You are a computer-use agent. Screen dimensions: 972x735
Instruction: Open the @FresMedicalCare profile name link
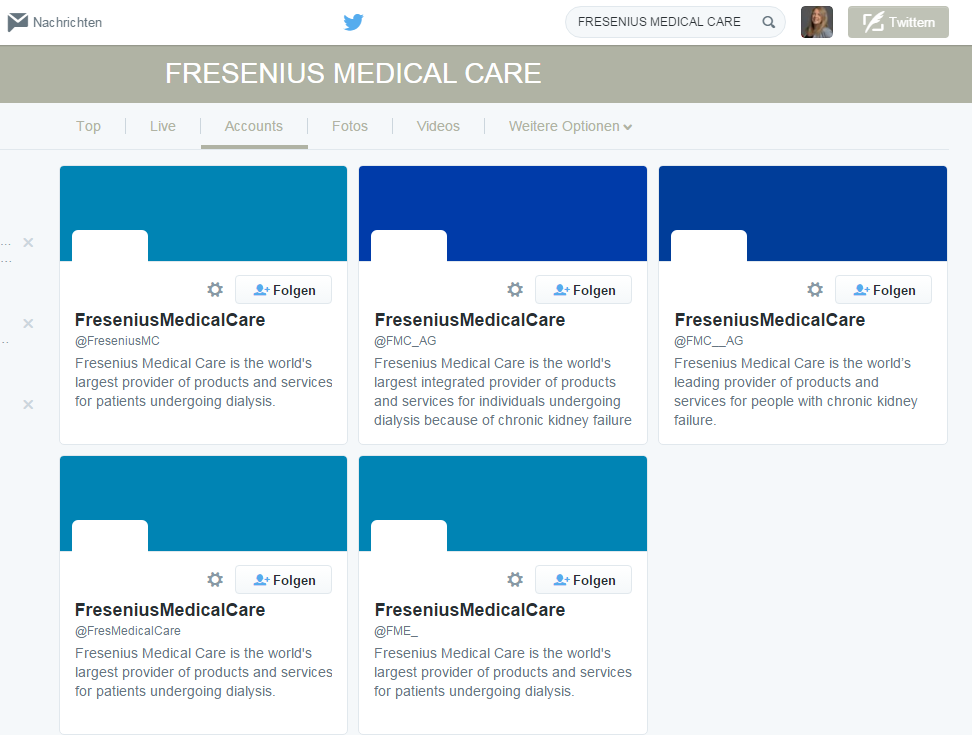coord(170,610)
